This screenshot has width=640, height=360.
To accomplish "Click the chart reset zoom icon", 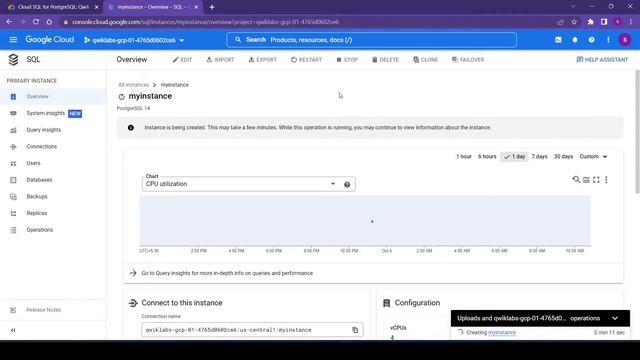I will pyautogui.click(x=576, y=180).
